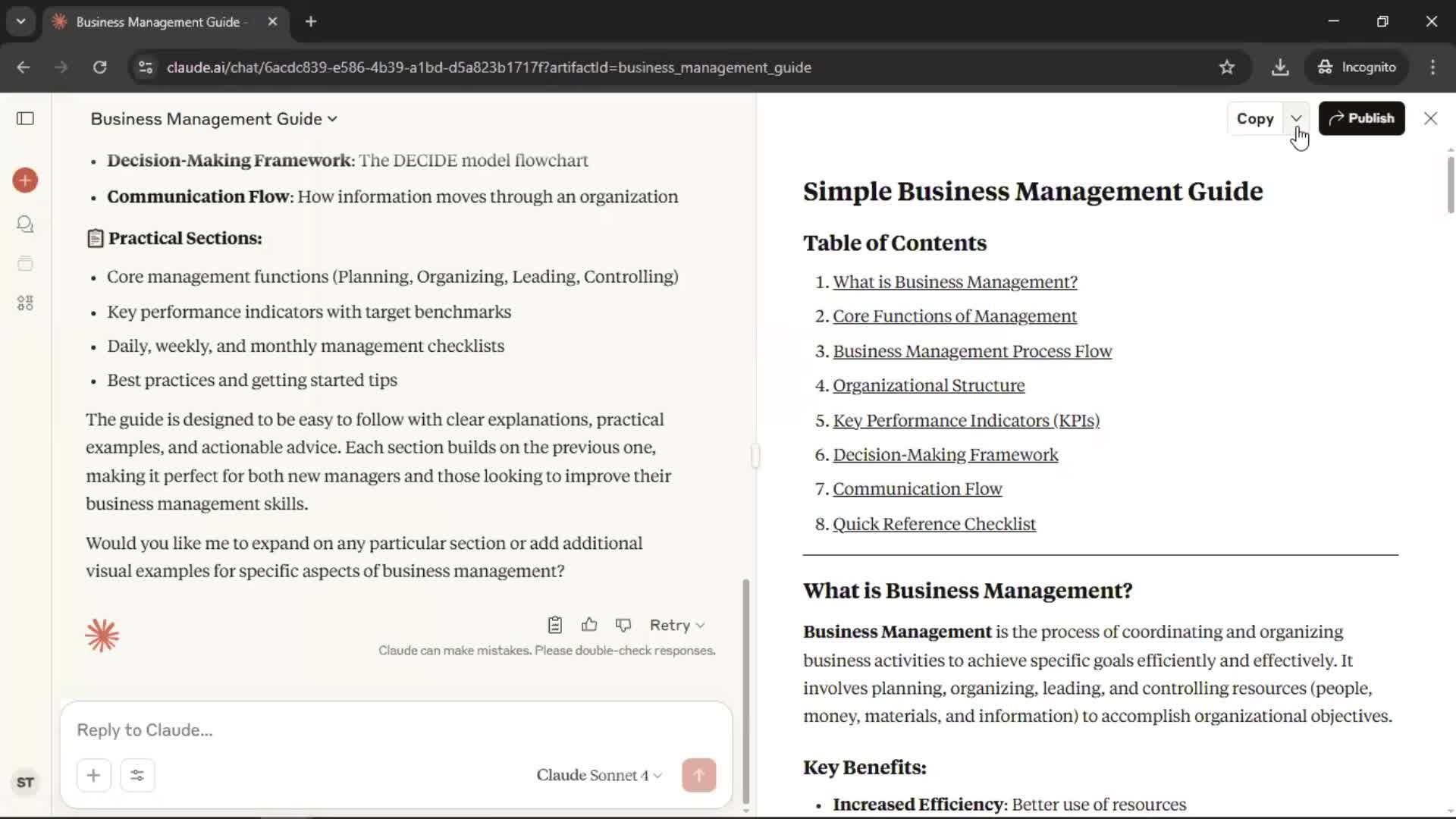The image size is (1456, 819).
Task: Click the Claude starburst logo below response
Action: click(x=102, y=635)
